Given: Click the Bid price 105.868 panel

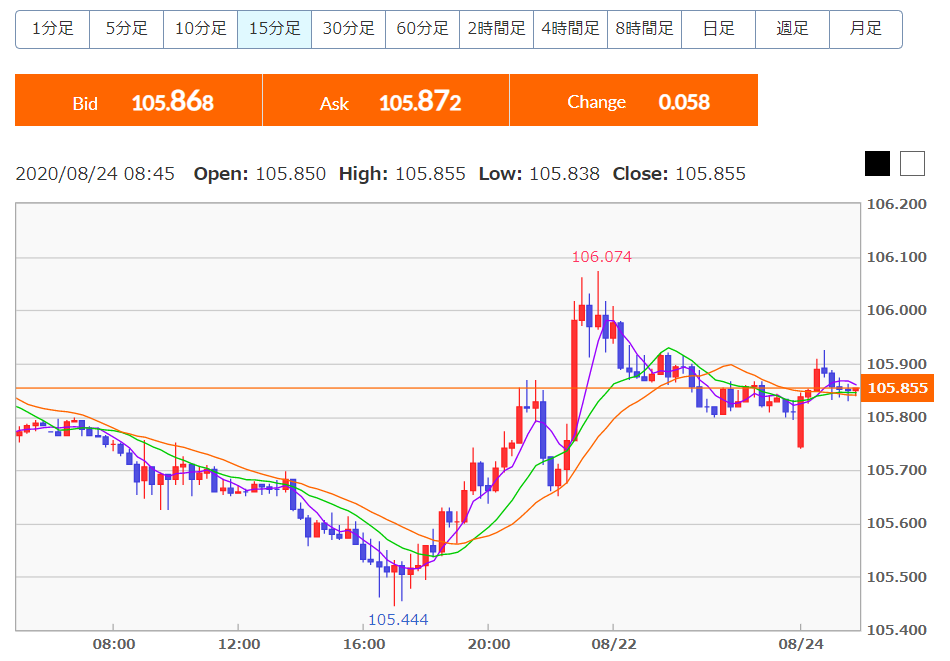Looking at the screenshot, I should point(139,100).
